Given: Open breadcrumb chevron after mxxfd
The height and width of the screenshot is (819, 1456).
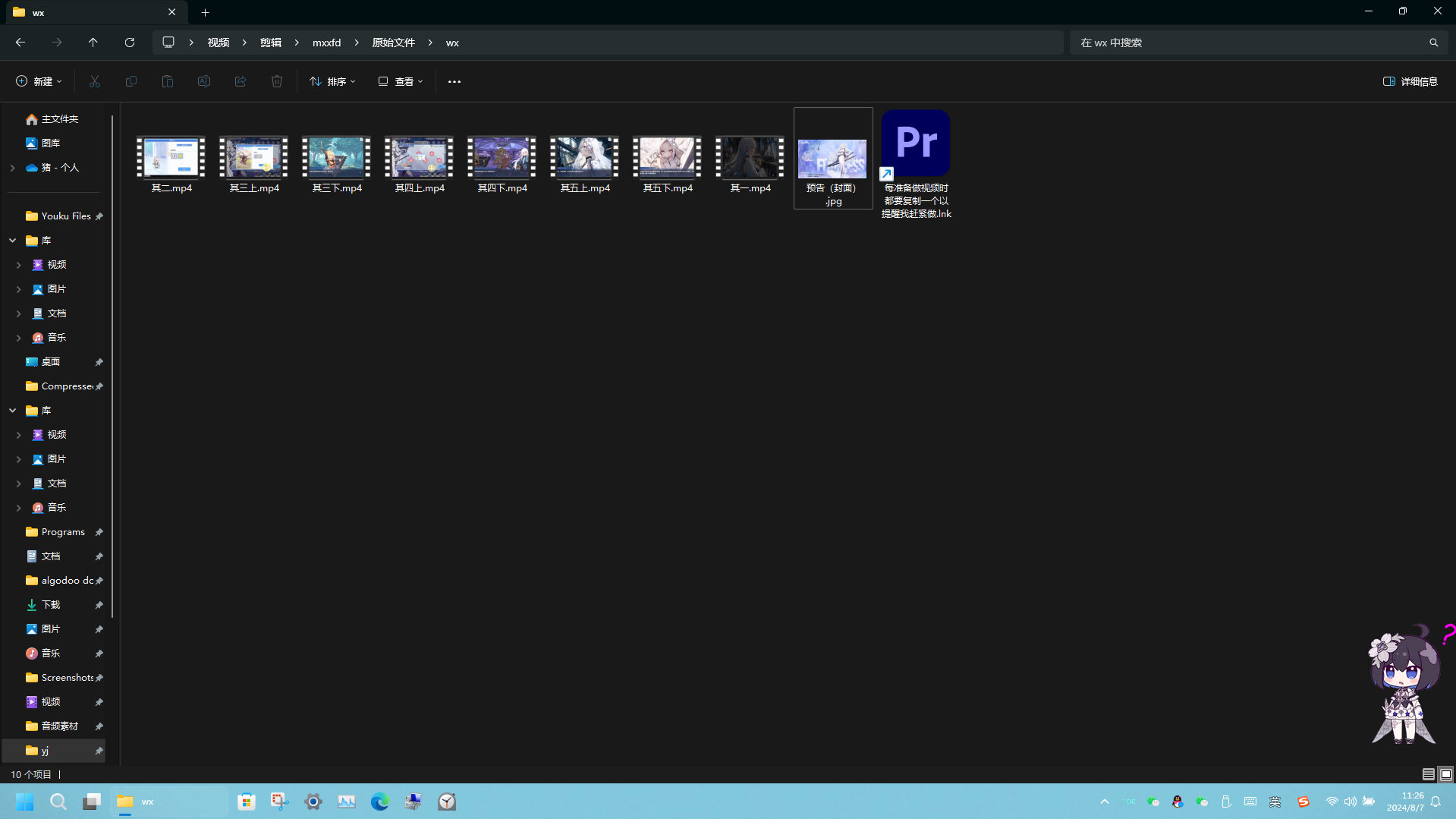Looking at the screenshot, I should coord(357,43).
